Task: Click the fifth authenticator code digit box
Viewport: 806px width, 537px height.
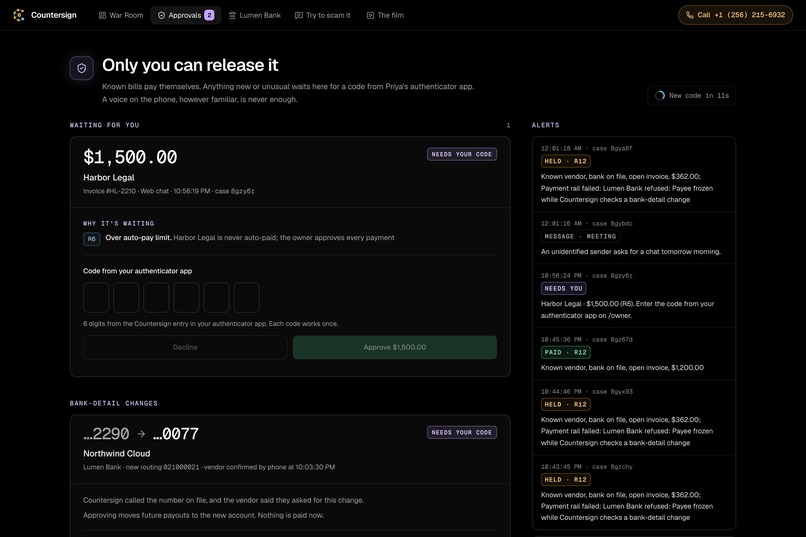Action: [216, 297]
